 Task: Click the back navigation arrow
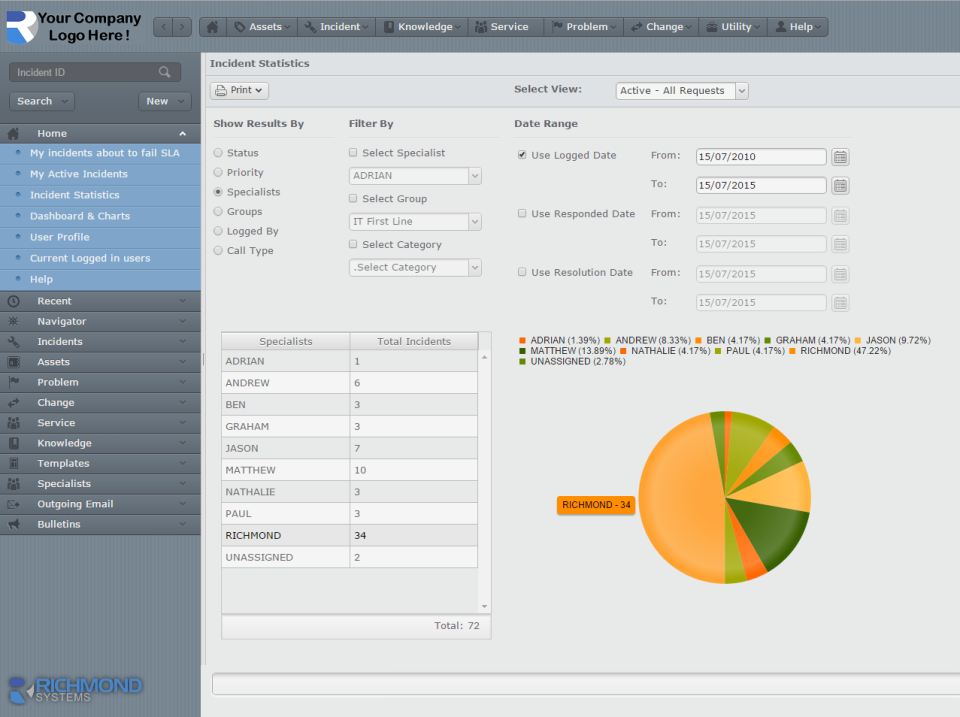click(x=164, y=26)
